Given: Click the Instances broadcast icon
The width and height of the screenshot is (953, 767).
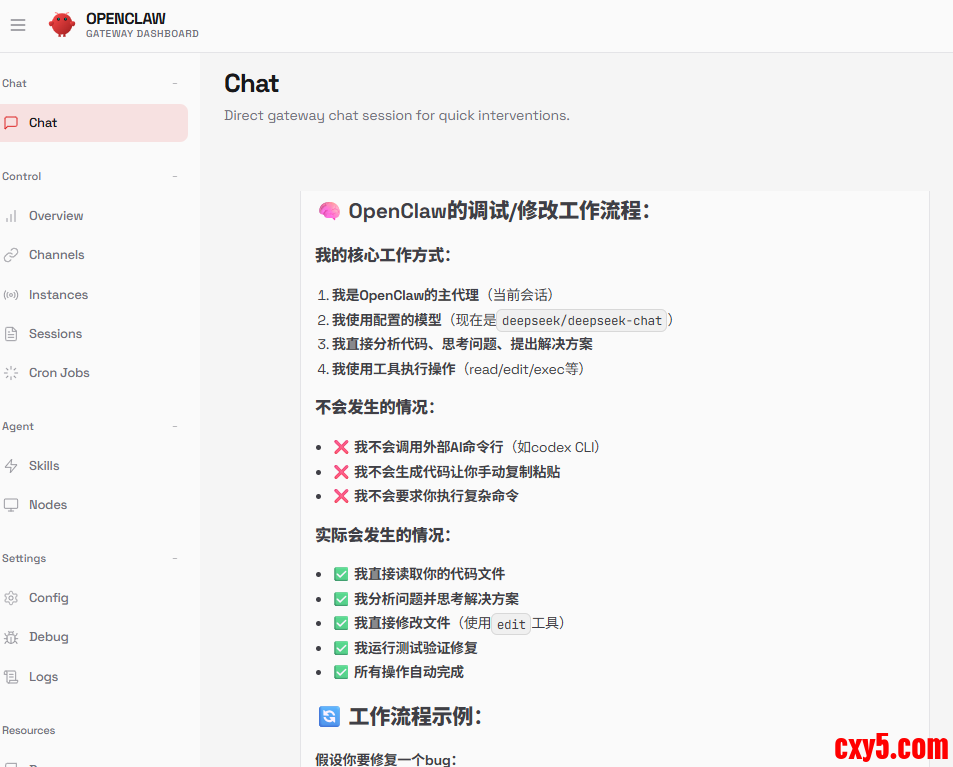Looking at the screenshot, I should (11, 295).
